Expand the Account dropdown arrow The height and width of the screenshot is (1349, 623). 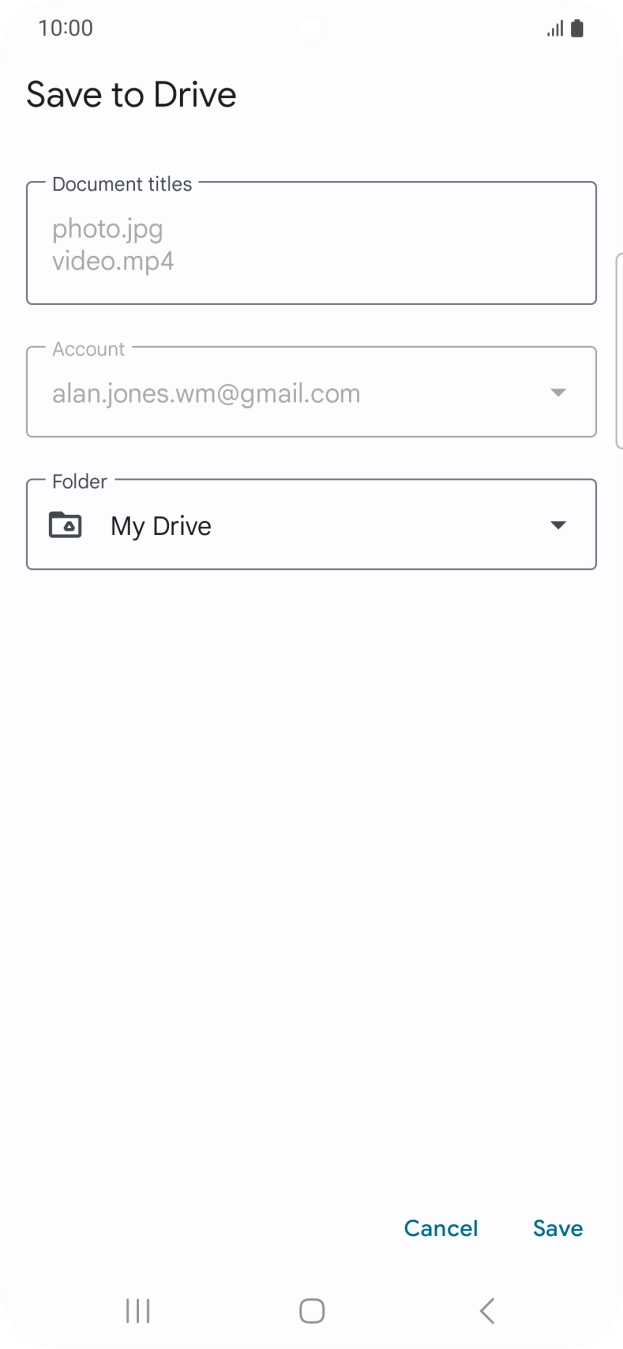coord(558,393)
